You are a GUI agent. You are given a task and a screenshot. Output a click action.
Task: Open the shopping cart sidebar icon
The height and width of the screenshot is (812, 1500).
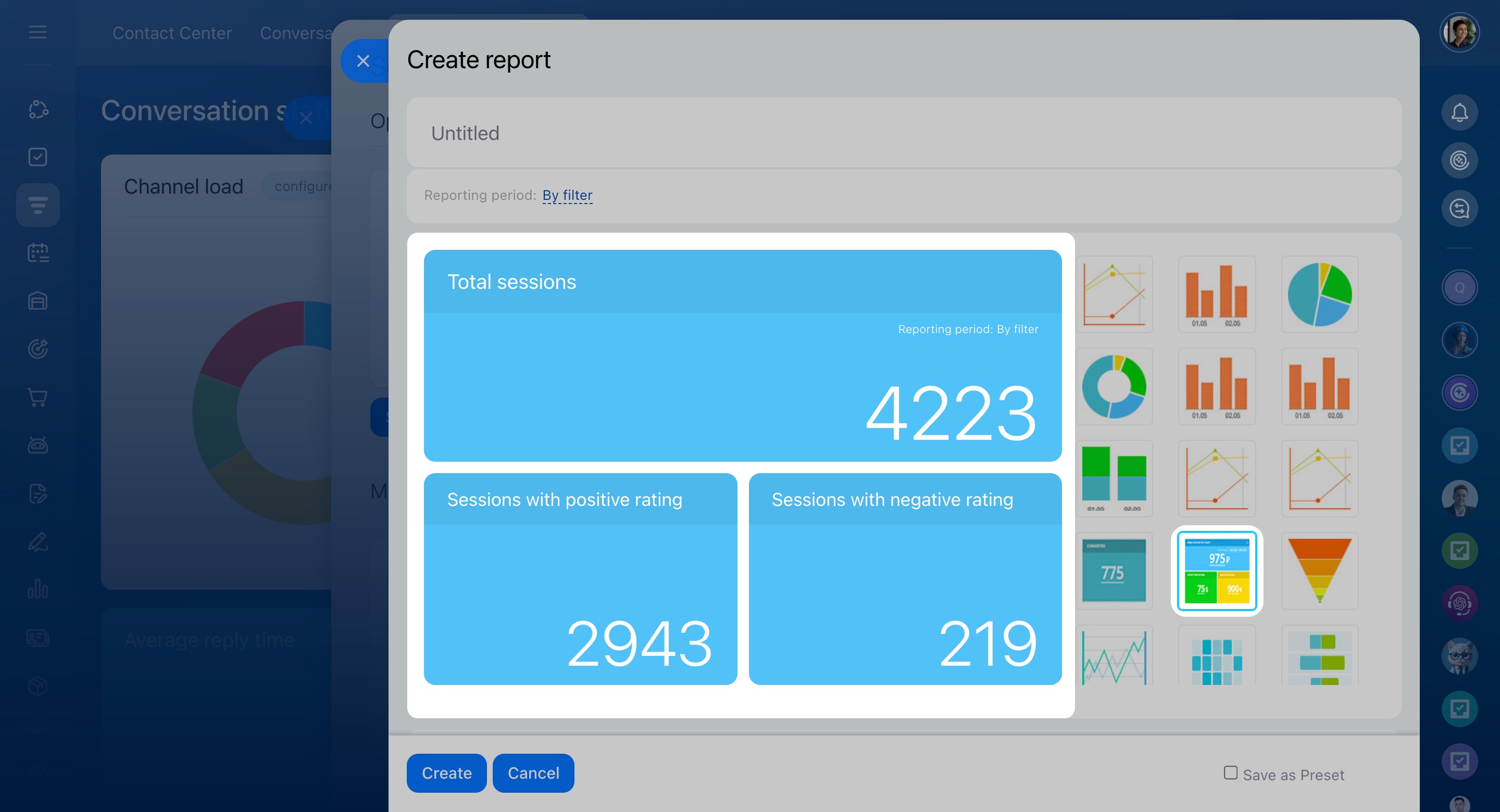(x=38, y=397)
